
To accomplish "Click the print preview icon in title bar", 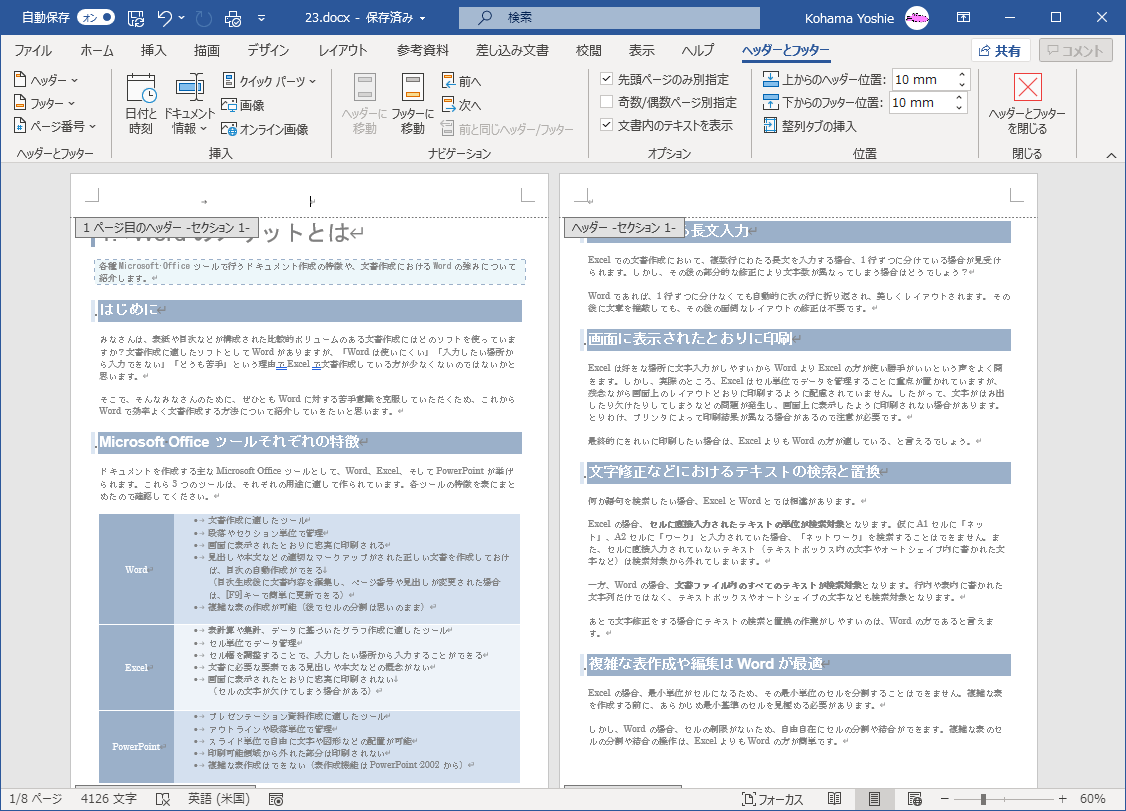I will pos(233,18).
